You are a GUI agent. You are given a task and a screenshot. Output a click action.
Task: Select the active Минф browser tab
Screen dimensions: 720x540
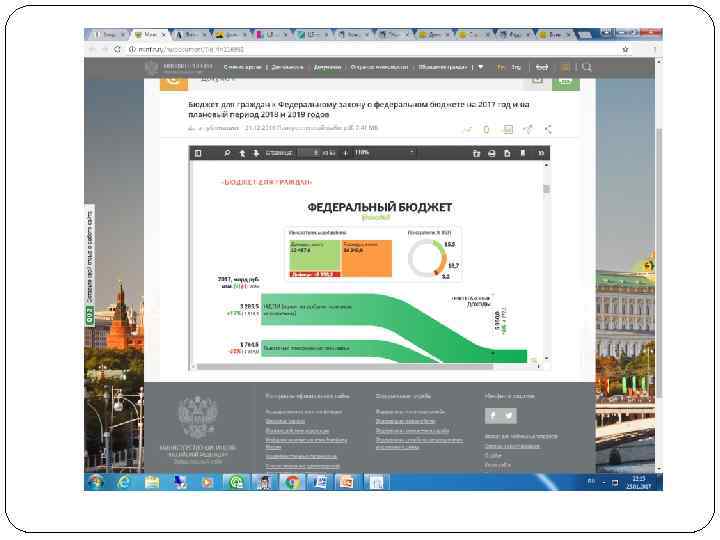click(x=150, y=34)
